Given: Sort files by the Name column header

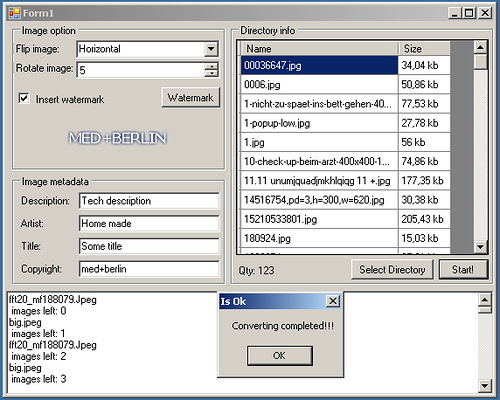Looking at the screenshot, I should click(319, 49).
